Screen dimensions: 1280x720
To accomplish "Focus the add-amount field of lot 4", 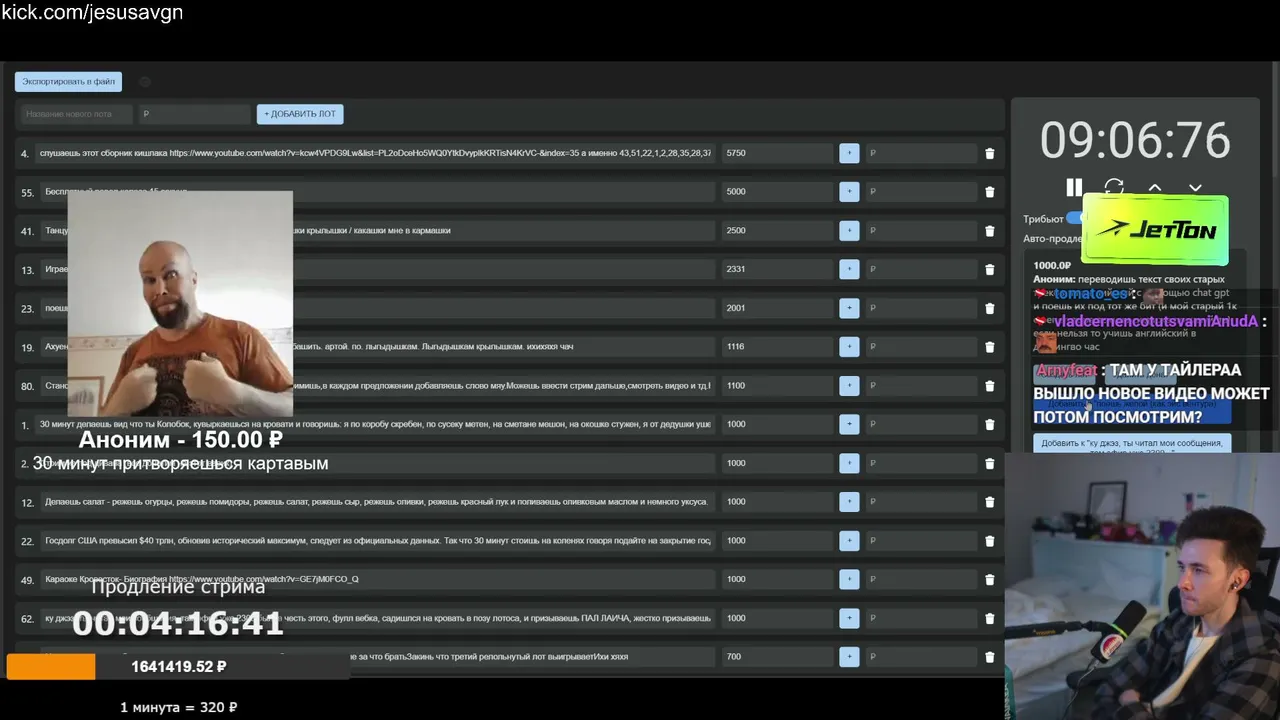I will coord(921,153).
